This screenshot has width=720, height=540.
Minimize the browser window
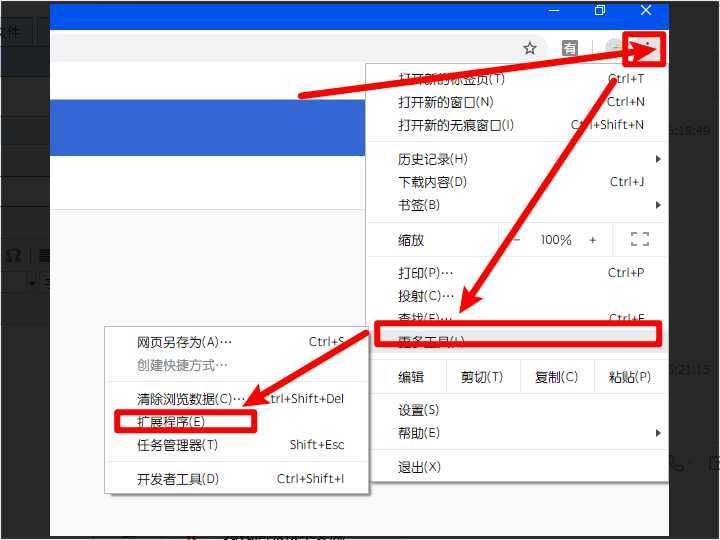pyautogui.click(x=554, y=11)
